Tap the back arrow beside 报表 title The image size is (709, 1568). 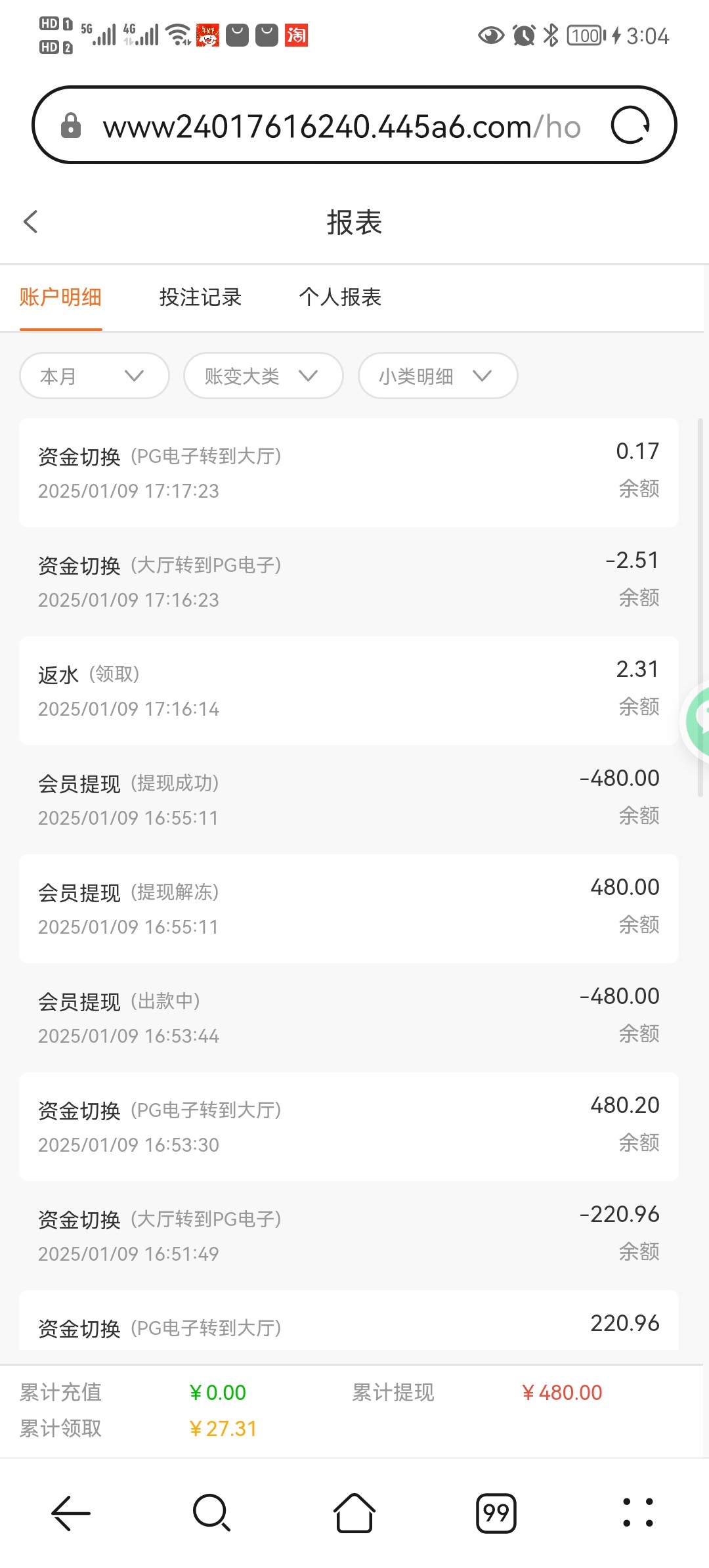coord(31,222)
